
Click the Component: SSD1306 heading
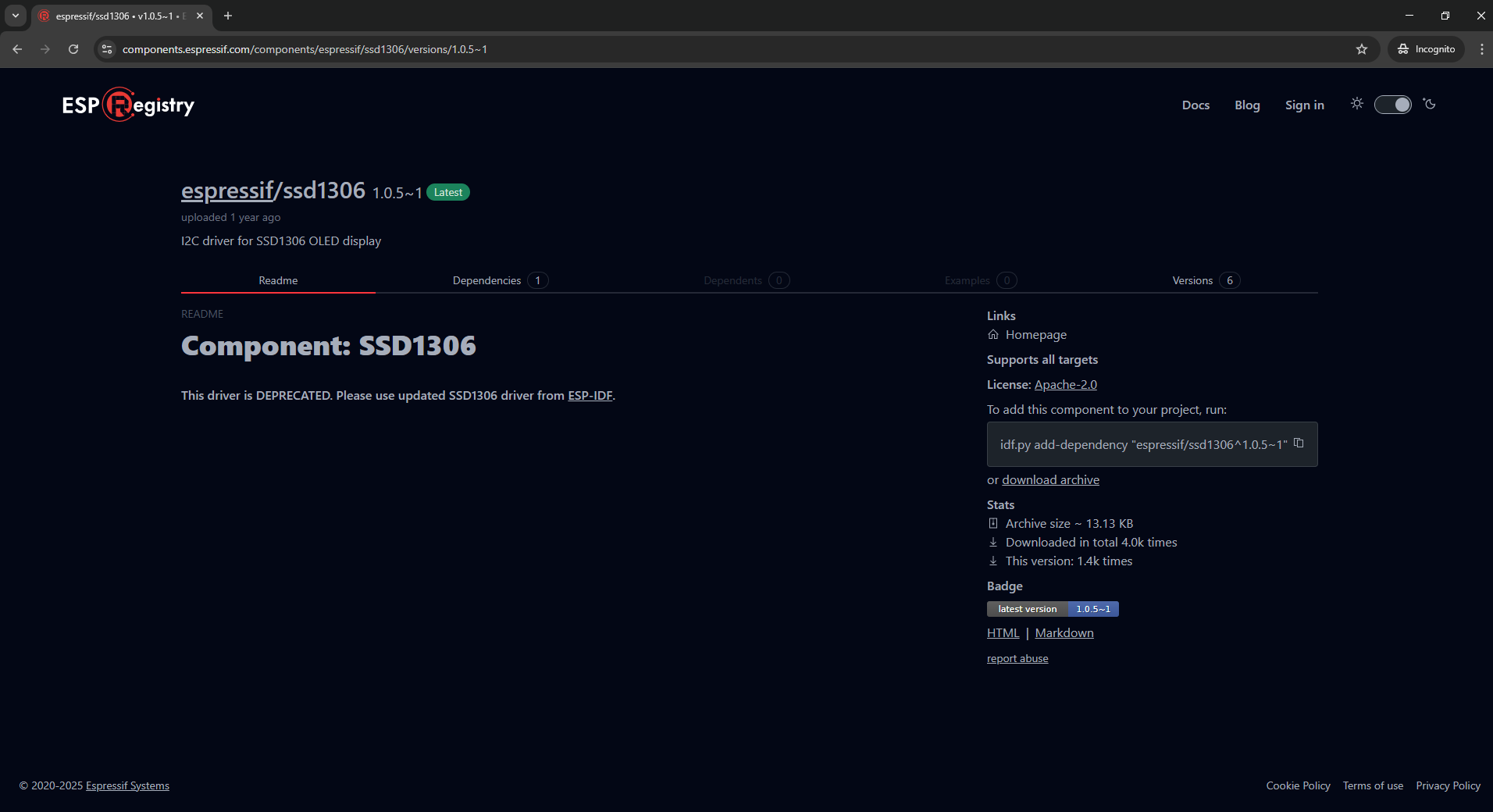click(329, 346)
